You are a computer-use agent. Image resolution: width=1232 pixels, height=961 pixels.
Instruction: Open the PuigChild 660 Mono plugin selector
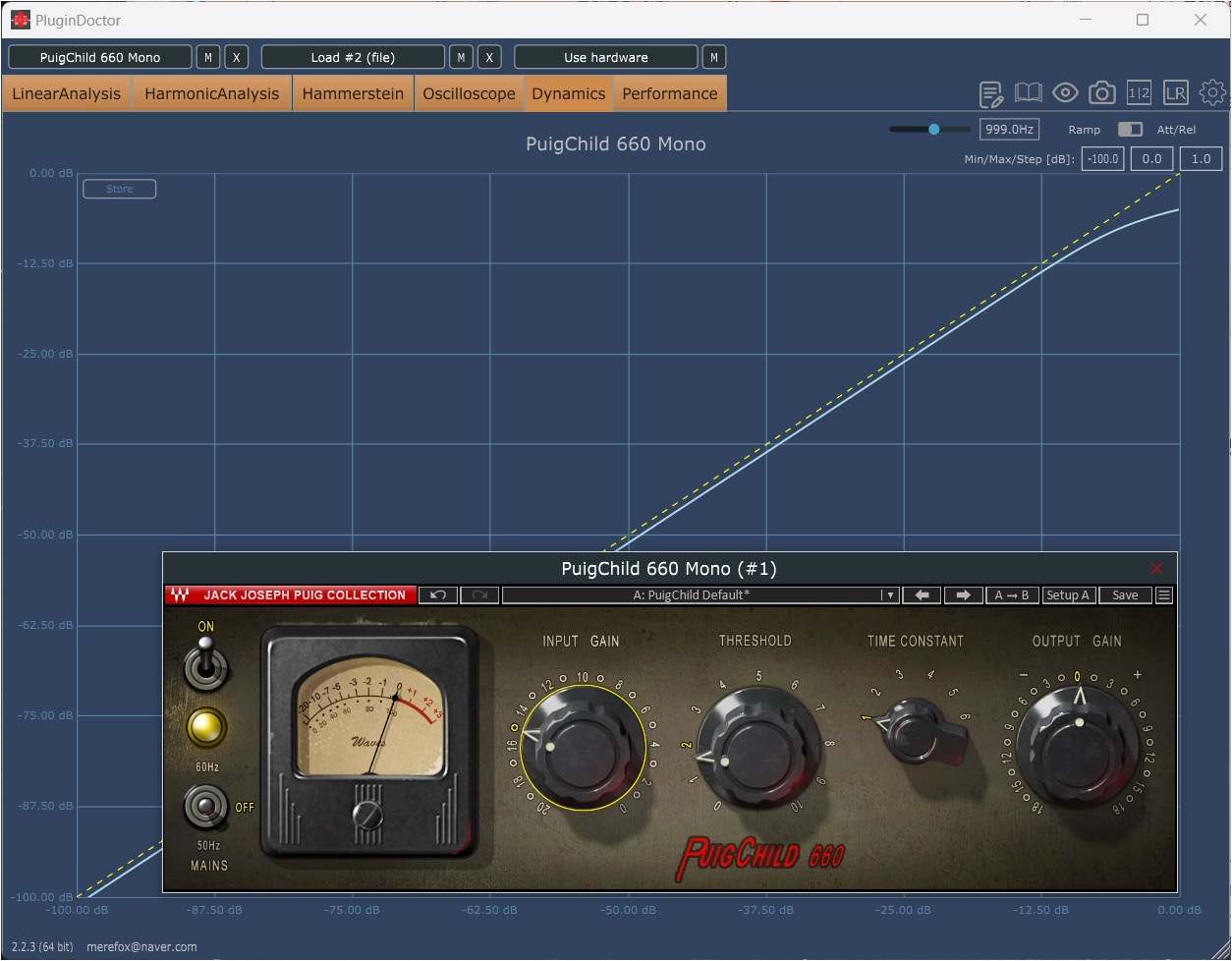100,57
